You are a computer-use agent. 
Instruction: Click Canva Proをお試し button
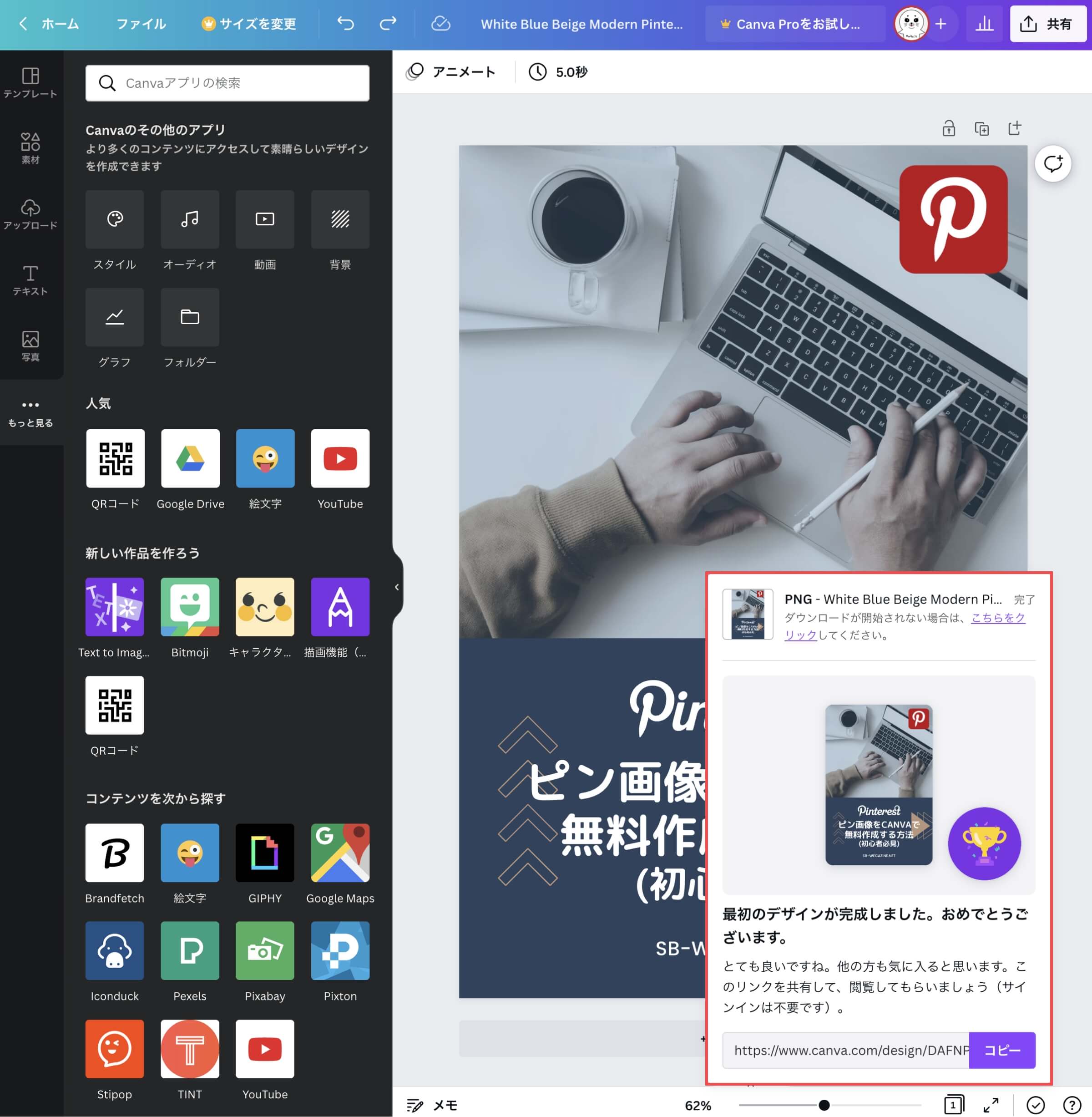click(795, 24)
